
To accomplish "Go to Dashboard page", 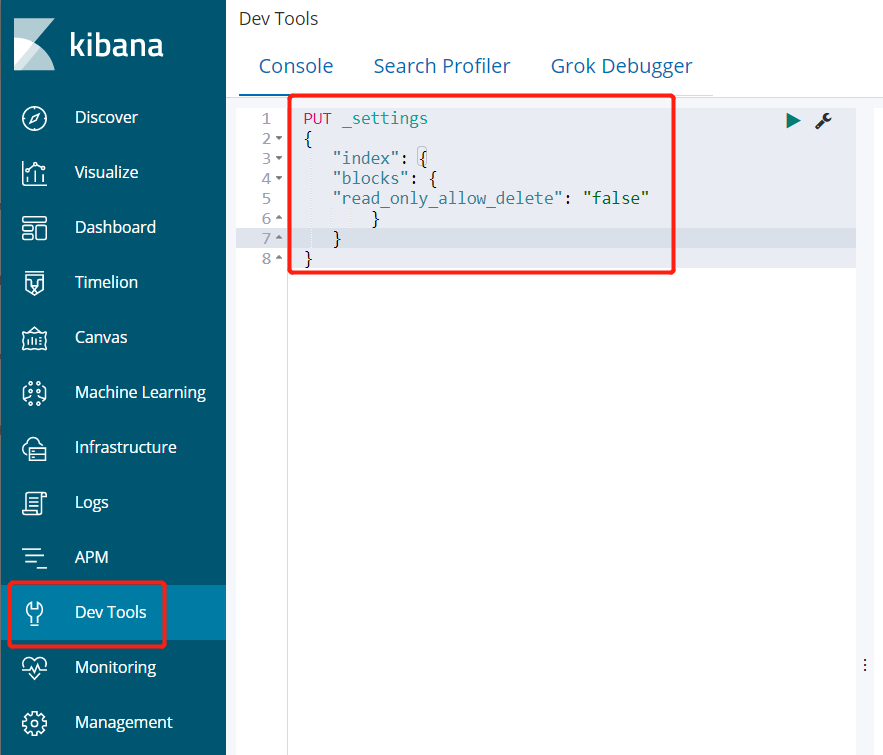I will coord(115,227).
